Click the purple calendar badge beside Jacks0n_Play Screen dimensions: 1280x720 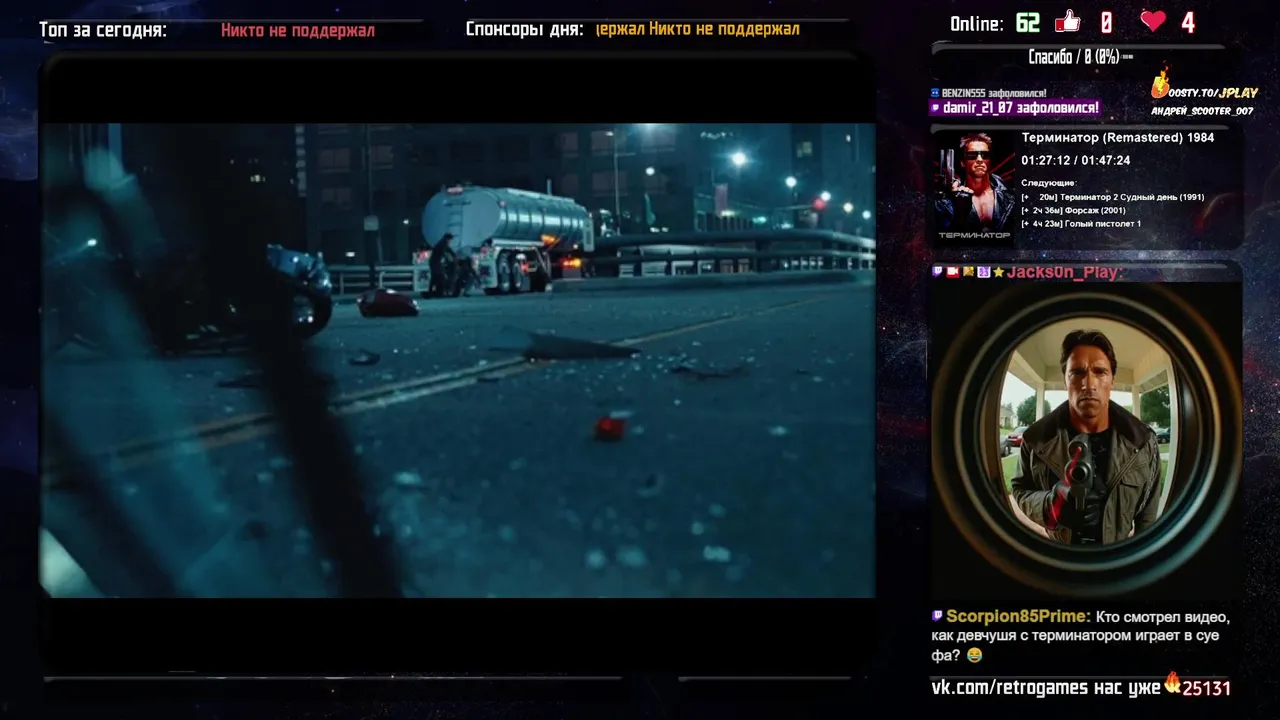[983, 272]
